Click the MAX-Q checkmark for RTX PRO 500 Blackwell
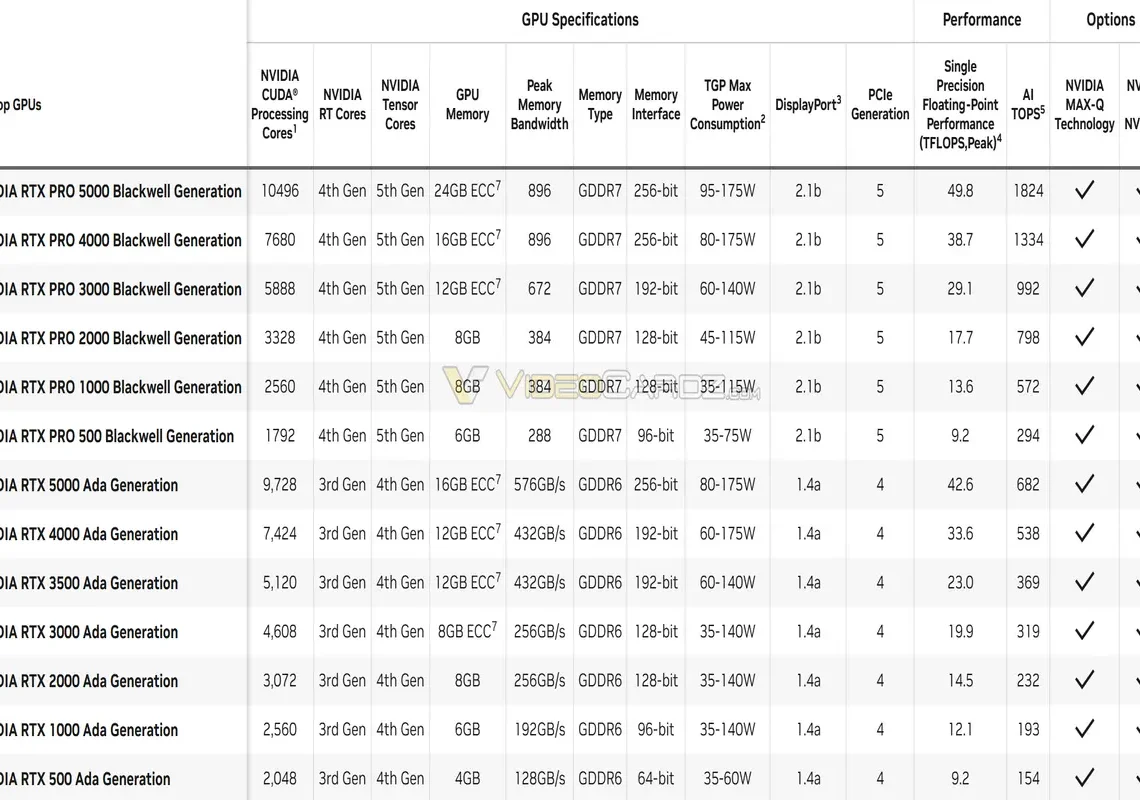 pyautogui.click(x=1084, y=436)
